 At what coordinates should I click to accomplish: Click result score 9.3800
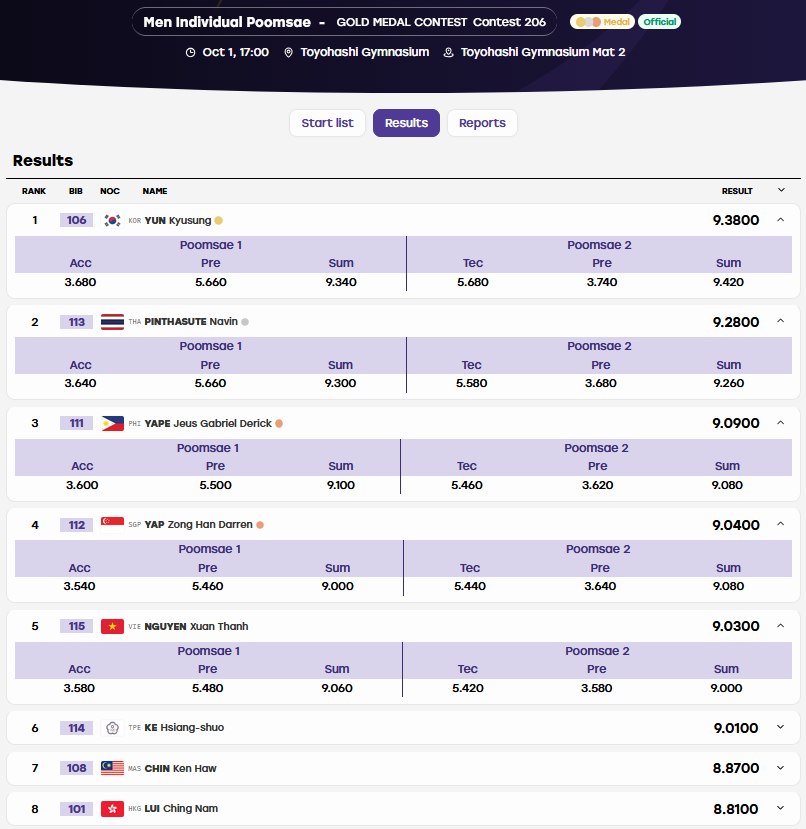(x=736, y=220)
